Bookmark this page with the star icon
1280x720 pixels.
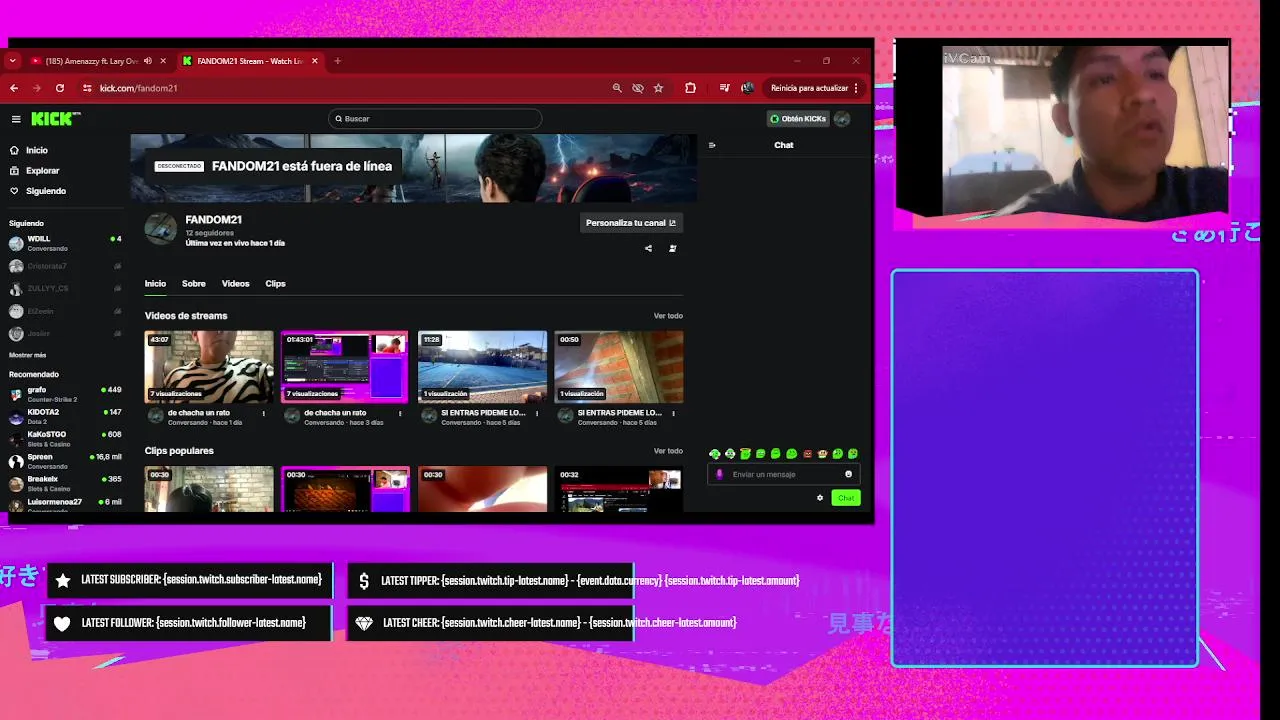click(x=658, y=88)
